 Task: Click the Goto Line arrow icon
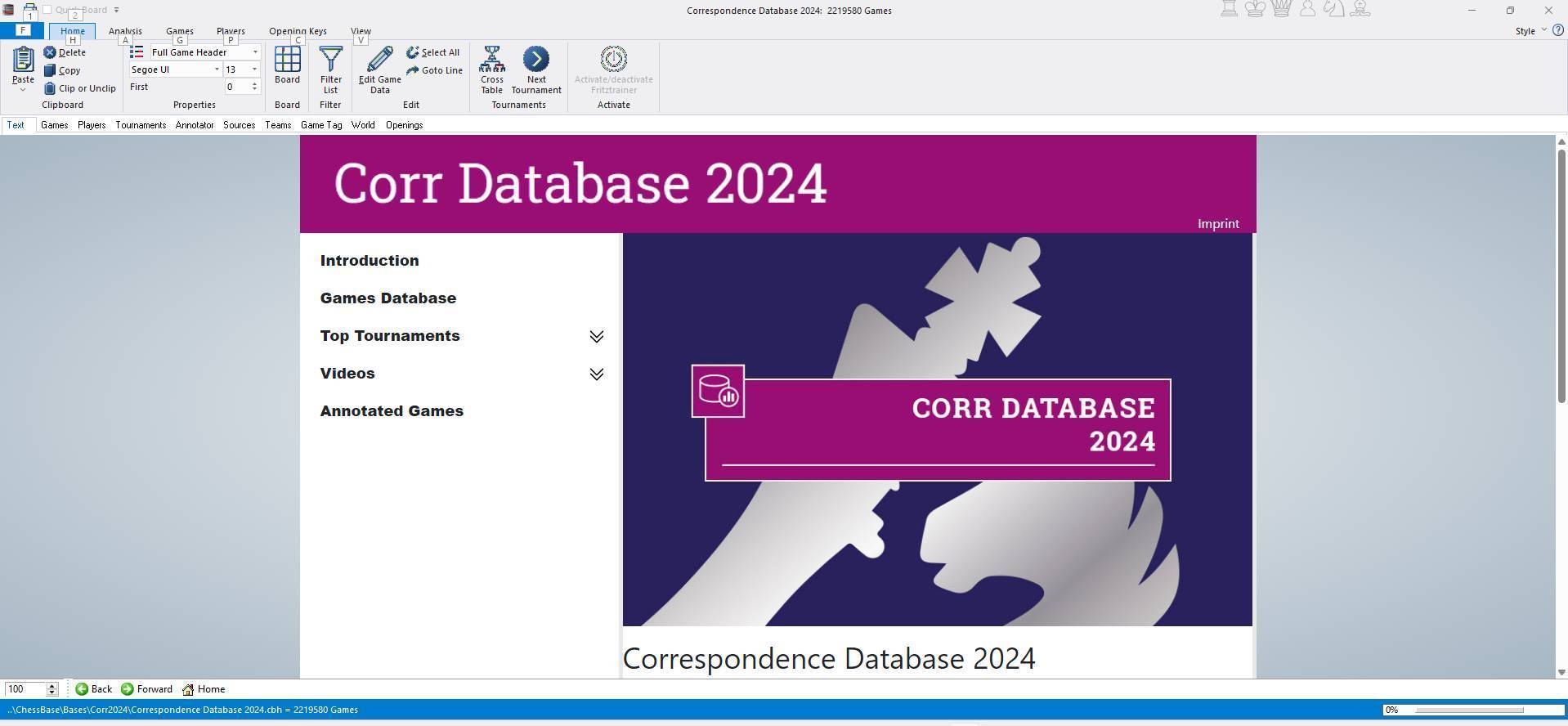pos(413,70)
